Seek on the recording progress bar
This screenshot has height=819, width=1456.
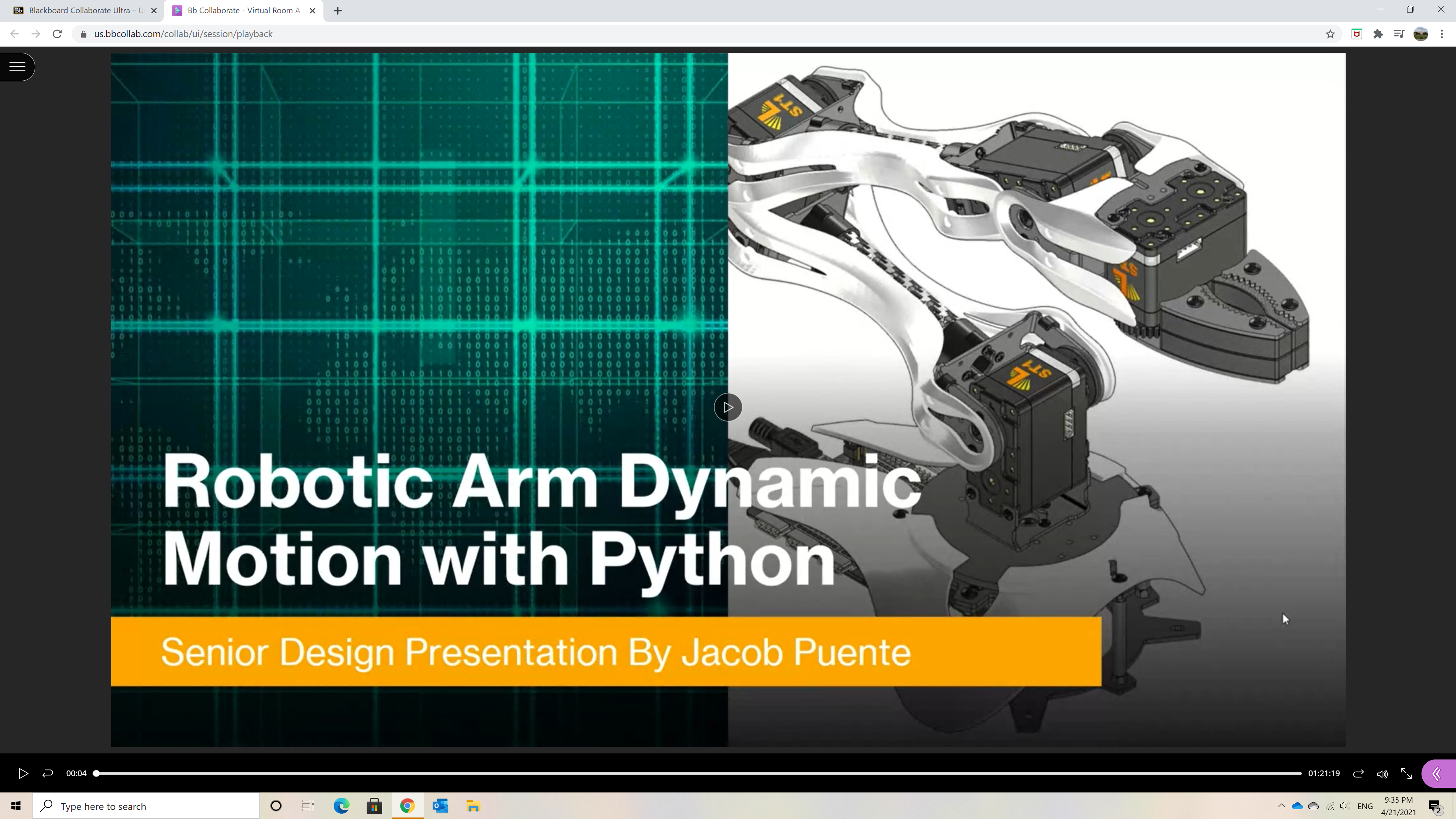(x=698, y=773)
